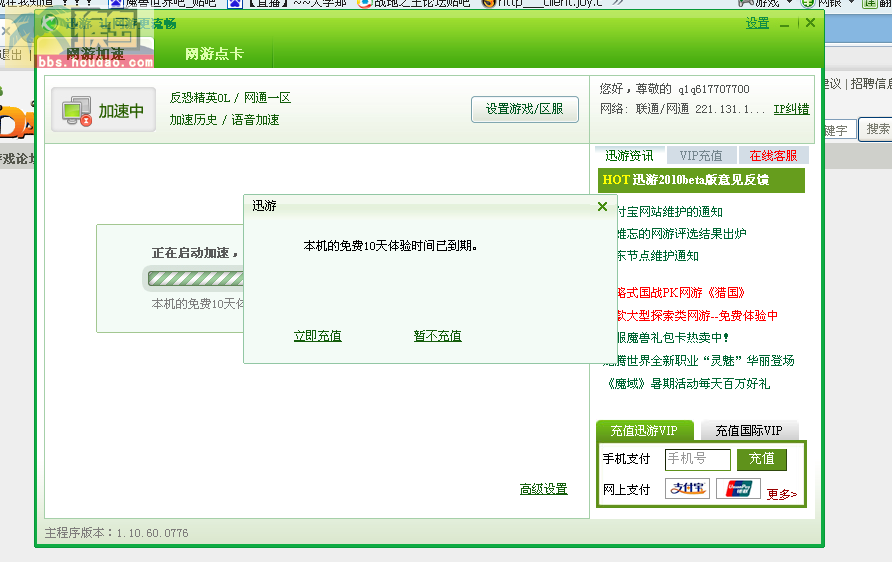Screen dimensions: 892x562
Task: Open the 《魔域》暑期活动每天百万好礼 link
Action: (x=687, y=383)
